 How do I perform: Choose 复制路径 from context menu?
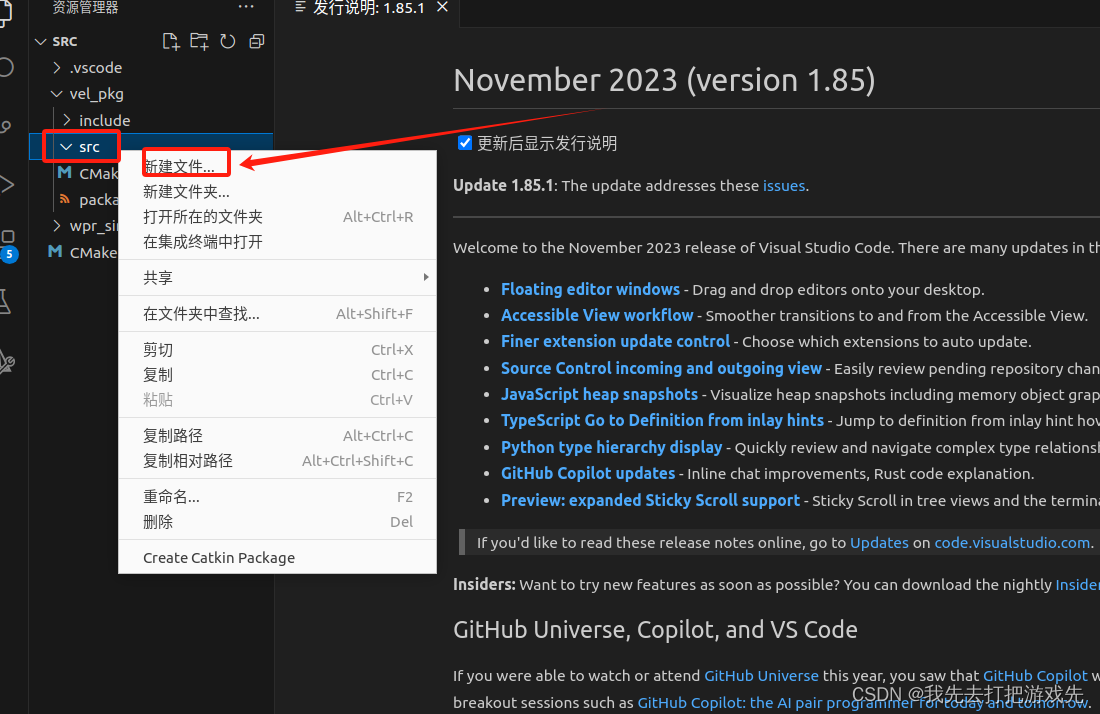tap(277, 436)
